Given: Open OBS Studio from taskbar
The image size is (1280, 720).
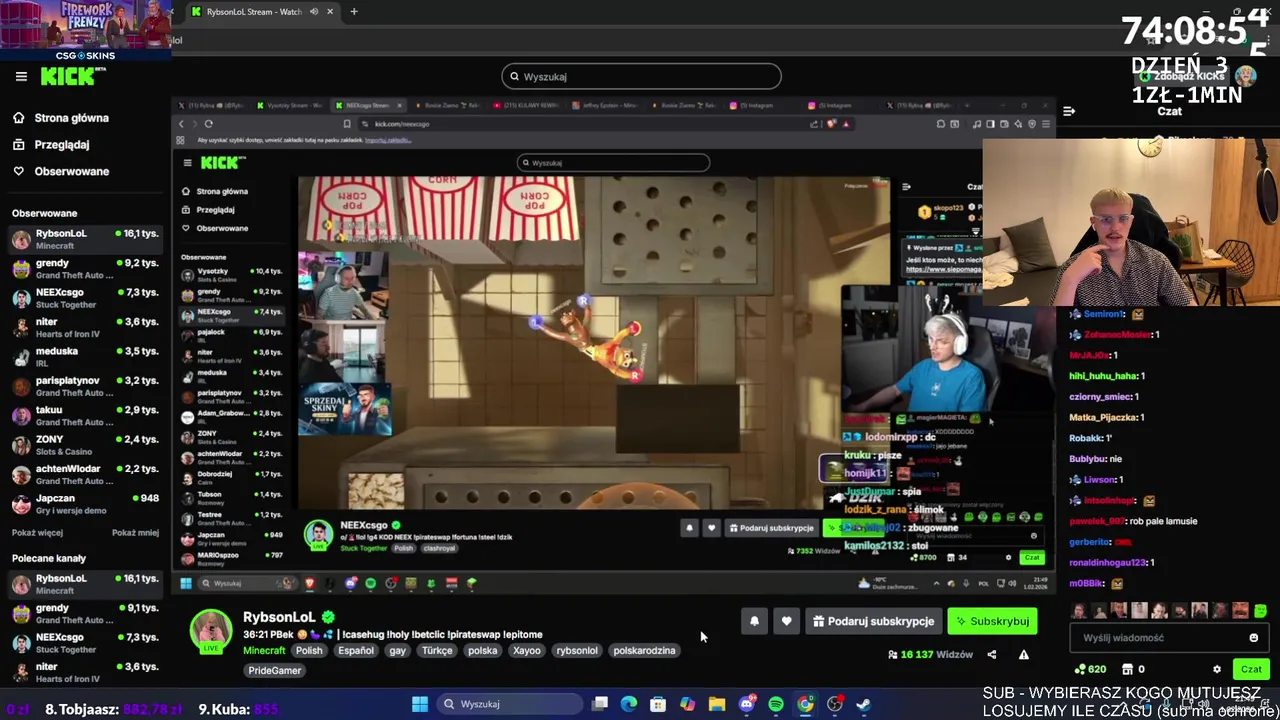Looking at the screenshot, I should pyautogui.click(x=835, y=704).
